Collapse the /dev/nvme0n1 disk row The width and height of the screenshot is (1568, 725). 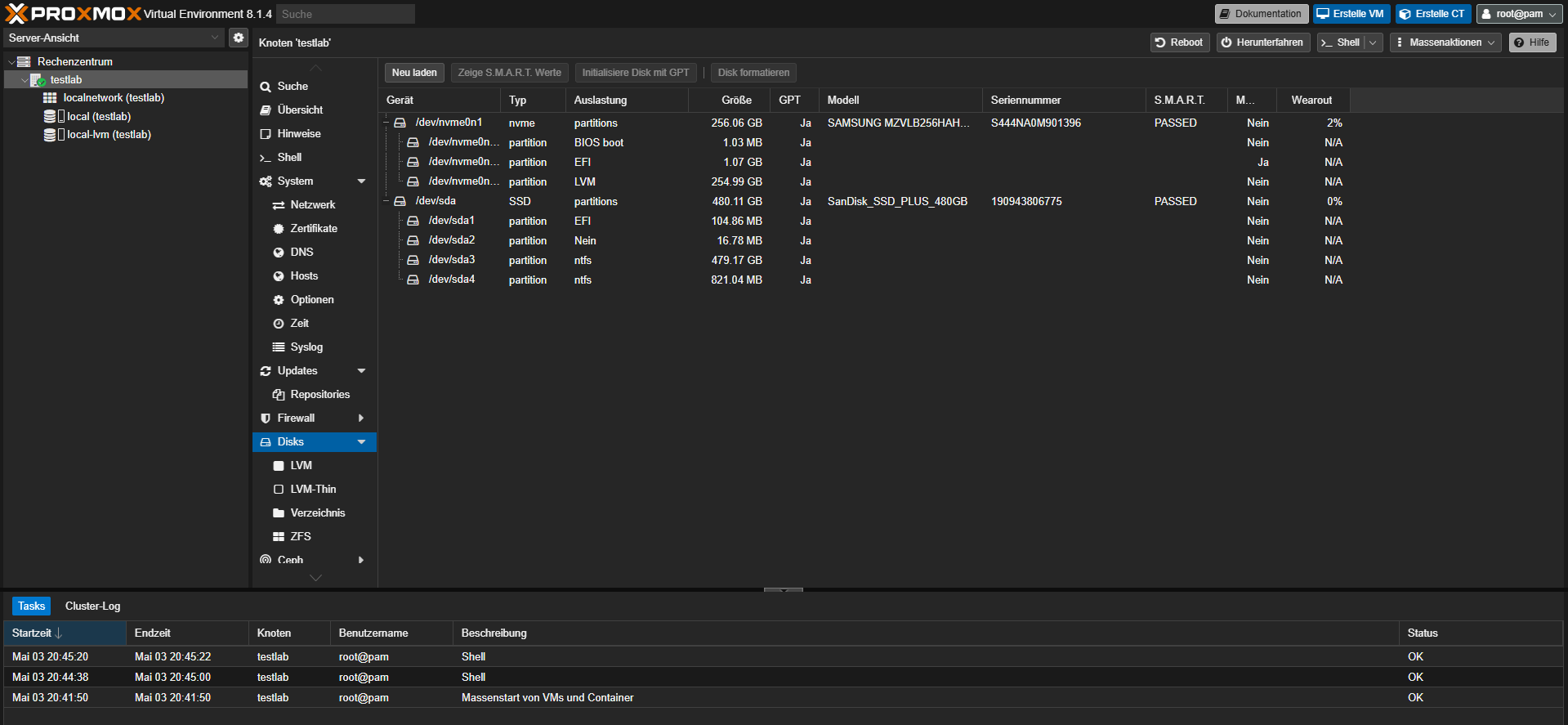386,123
